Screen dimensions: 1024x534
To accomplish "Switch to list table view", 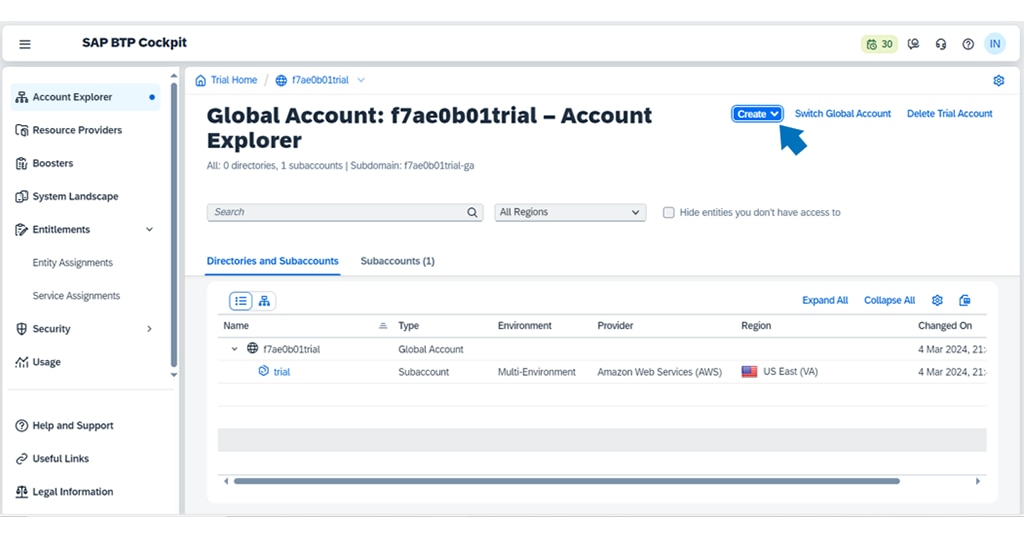I will tap(241, 301).
